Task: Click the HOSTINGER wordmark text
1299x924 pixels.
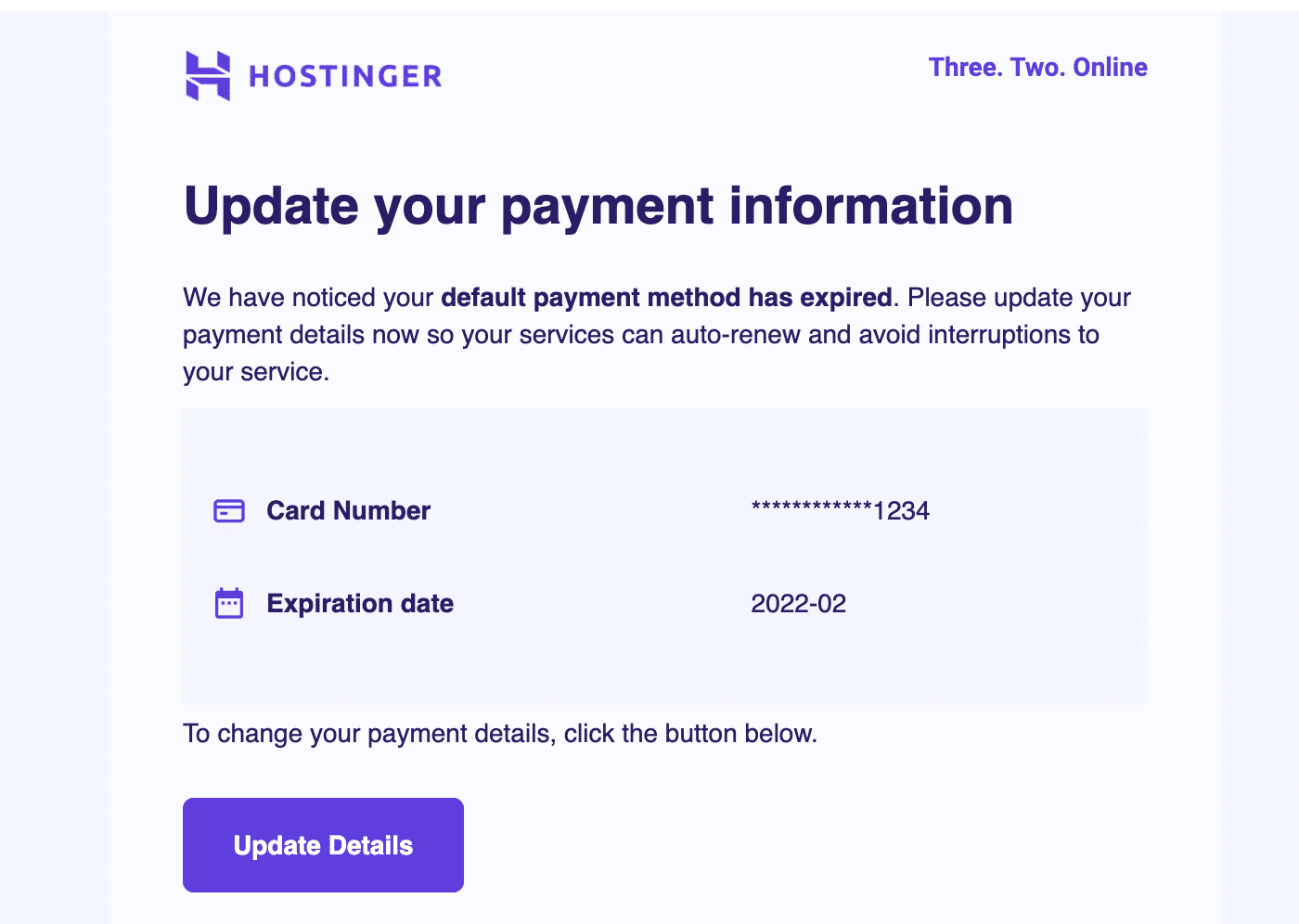Action: pos(345,76)
